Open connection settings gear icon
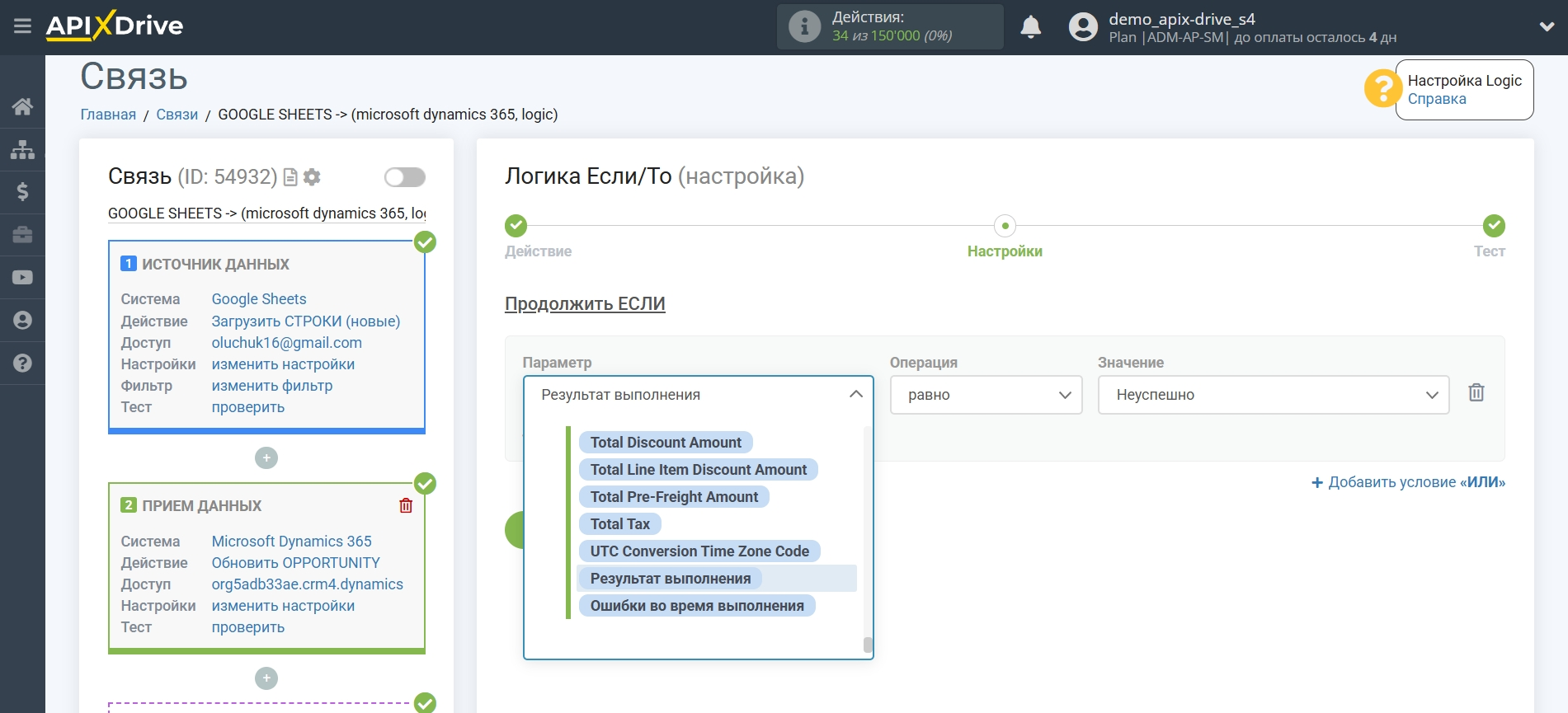This screenshot has height=713, width=1568. [312, 177]
